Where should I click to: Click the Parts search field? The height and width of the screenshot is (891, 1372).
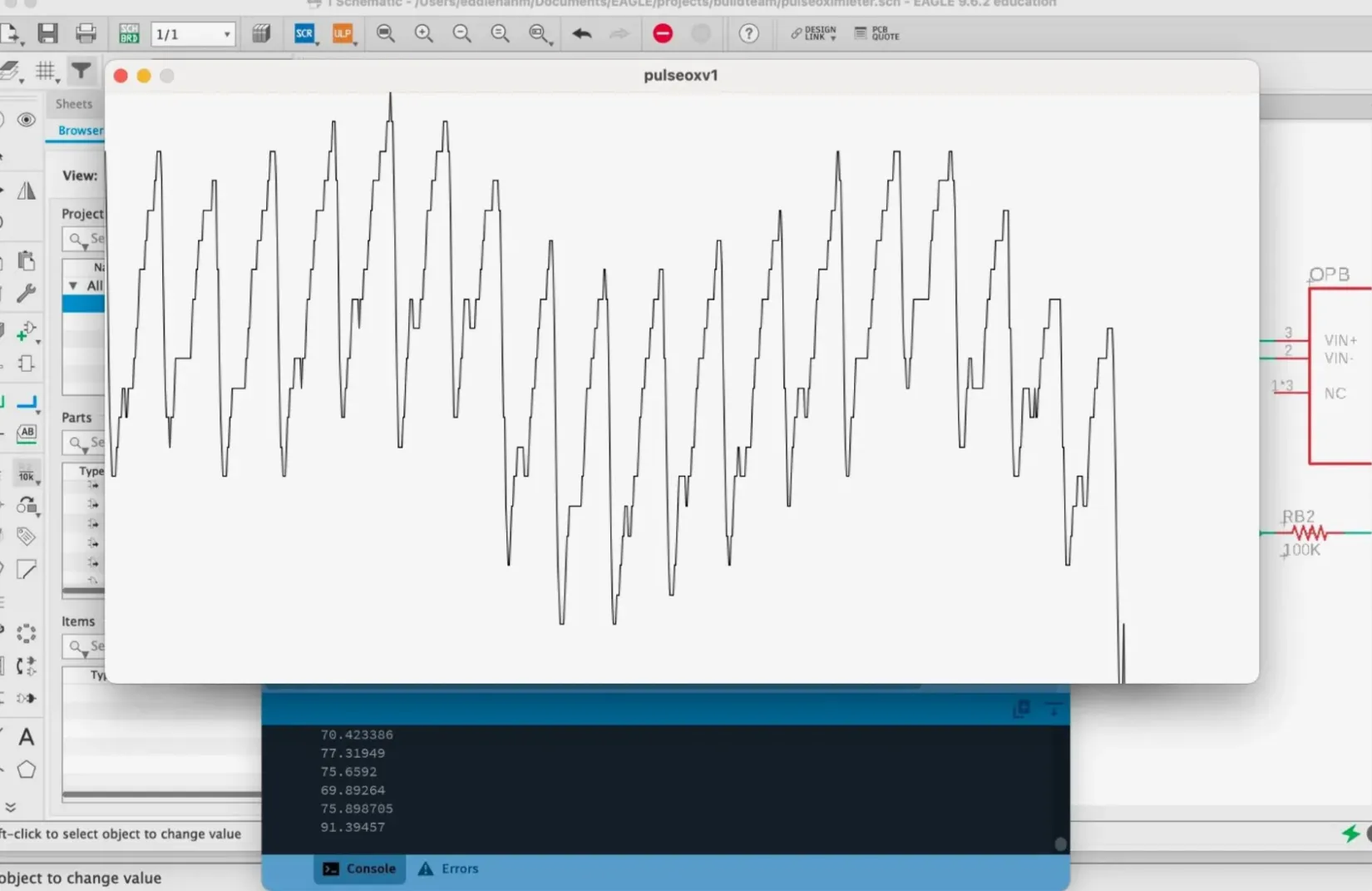83,443
